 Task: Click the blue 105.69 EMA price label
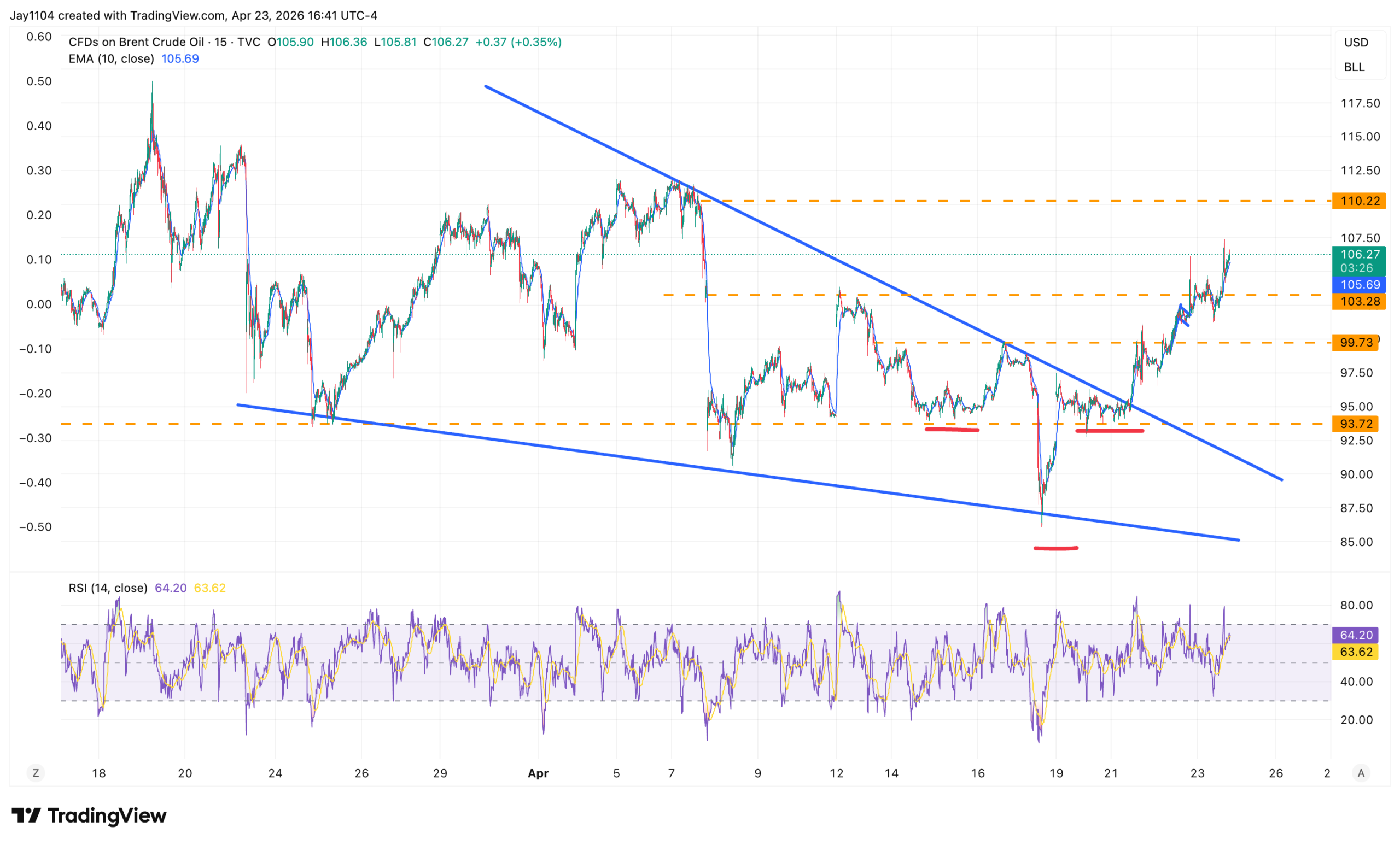(1358, 285)
